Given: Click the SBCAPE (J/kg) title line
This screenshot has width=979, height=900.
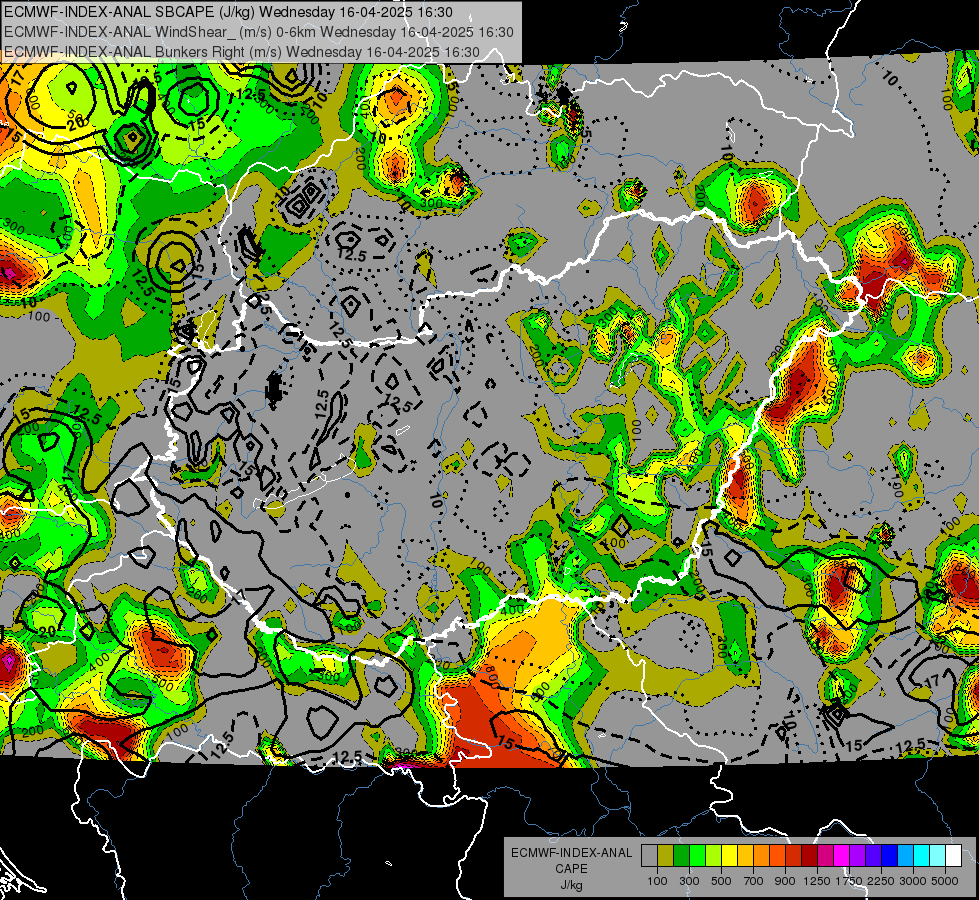Looking at the screenshot, I should pyautogui.click(x=229, y=12).
